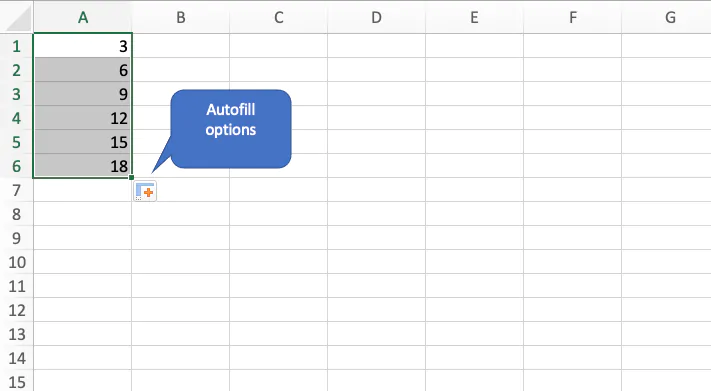Click cell A2 containing 6

[x=83, y=70]
